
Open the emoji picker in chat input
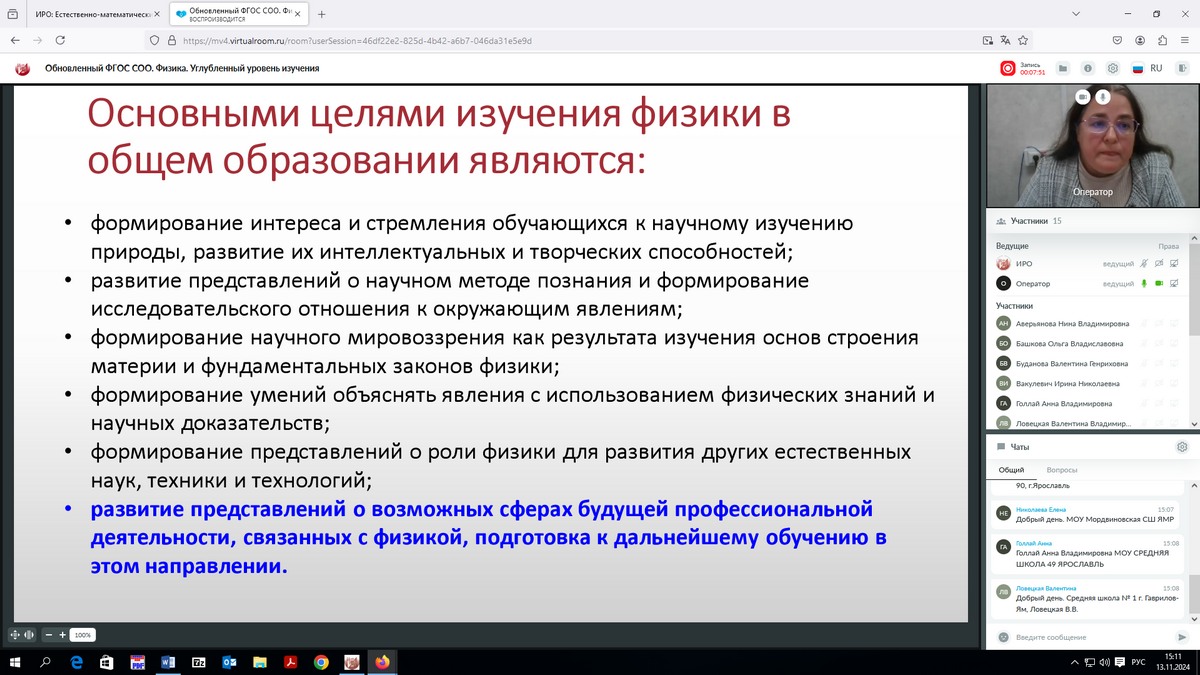tap(1003, 637)
